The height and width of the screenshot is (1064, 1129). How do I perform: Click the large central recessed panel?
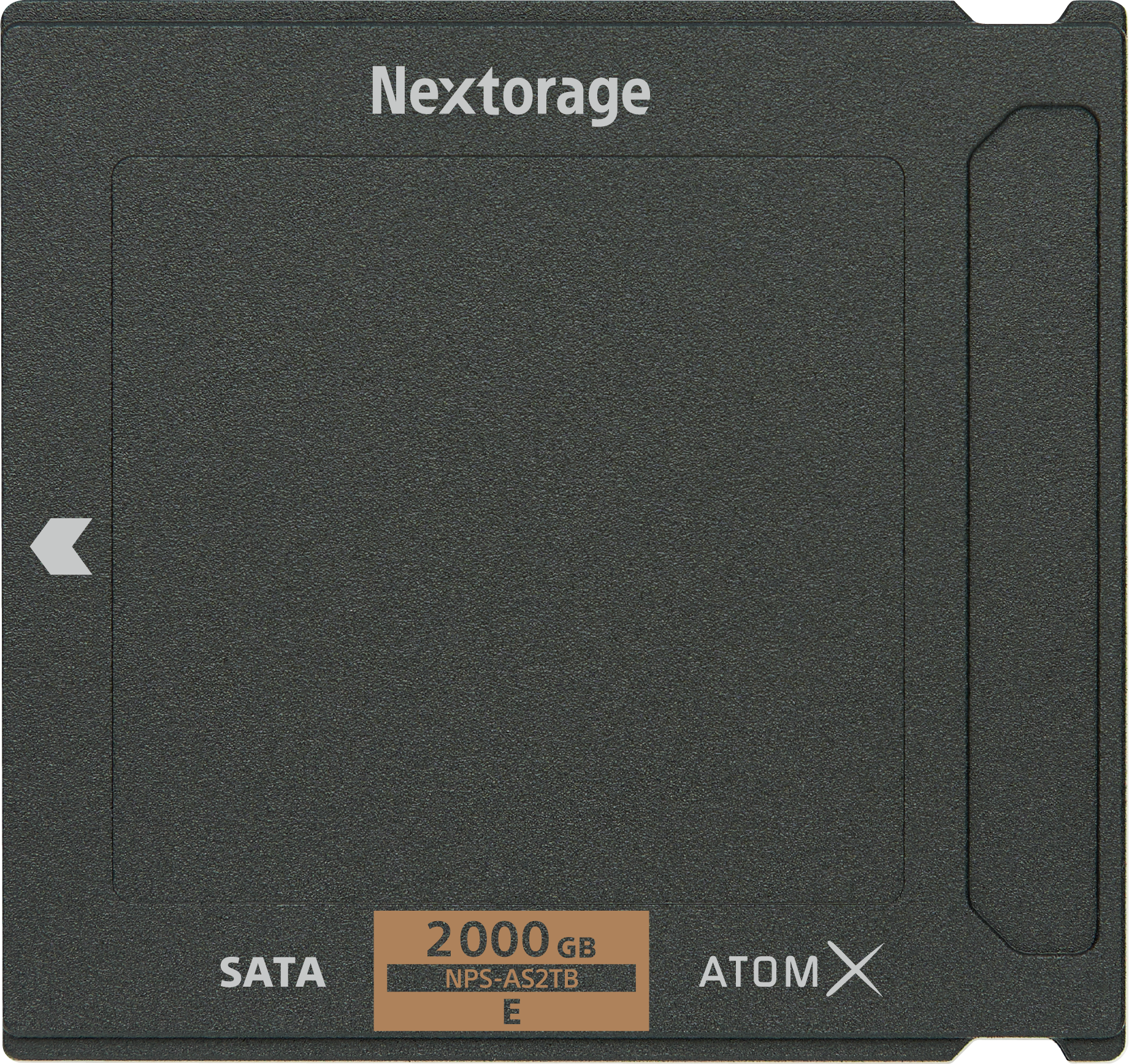point(508,530)
